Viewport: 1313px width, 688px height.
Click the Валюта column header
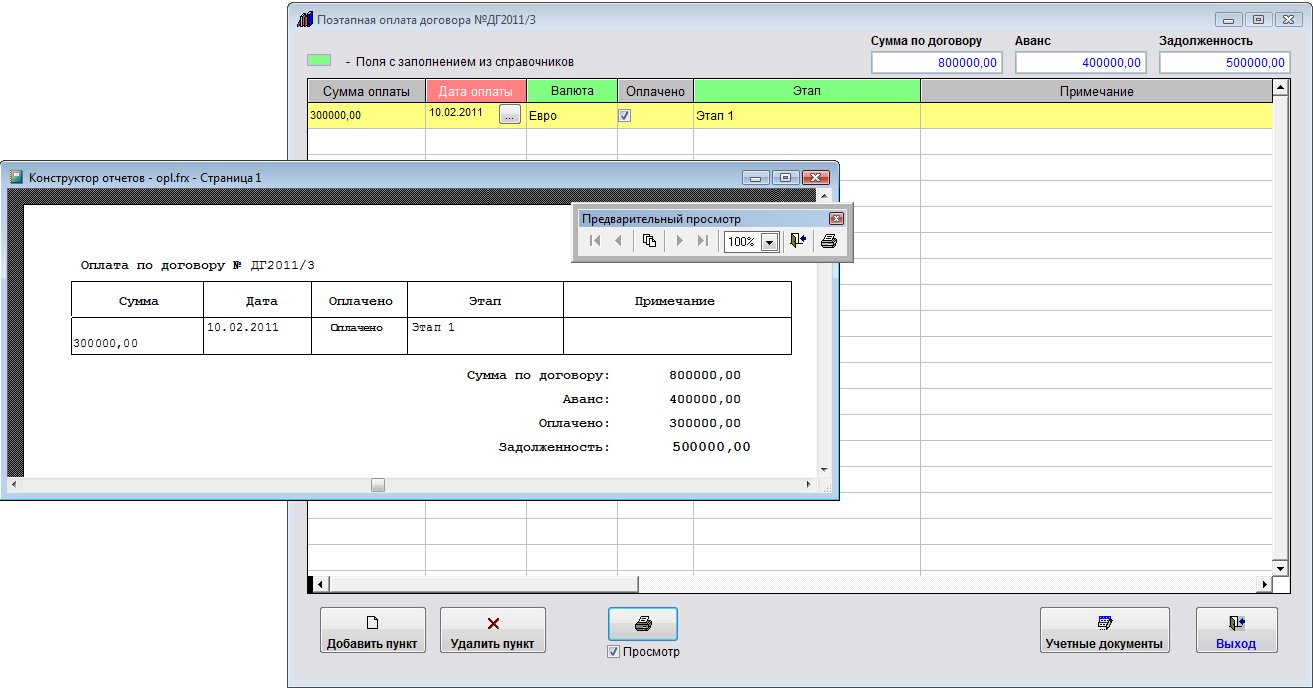[x=572, y=91]
